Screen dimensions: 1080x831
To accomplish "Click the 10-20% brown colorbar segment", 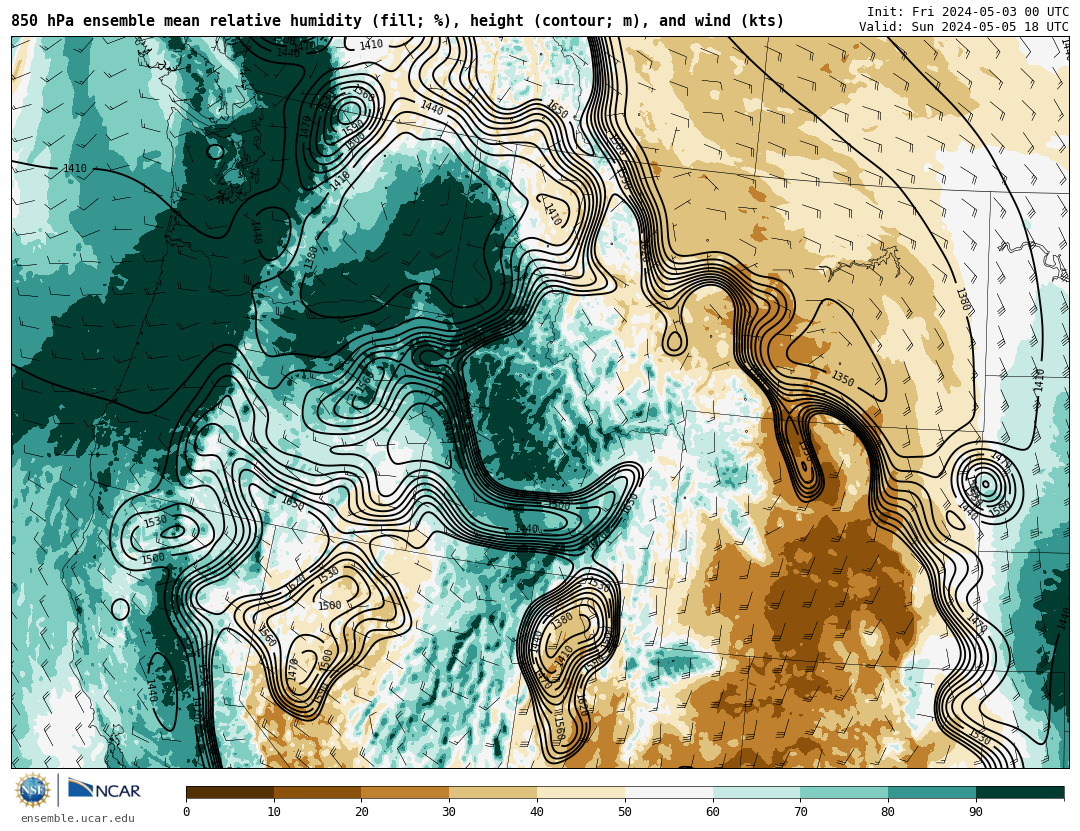I will click(x=318, y=792).
